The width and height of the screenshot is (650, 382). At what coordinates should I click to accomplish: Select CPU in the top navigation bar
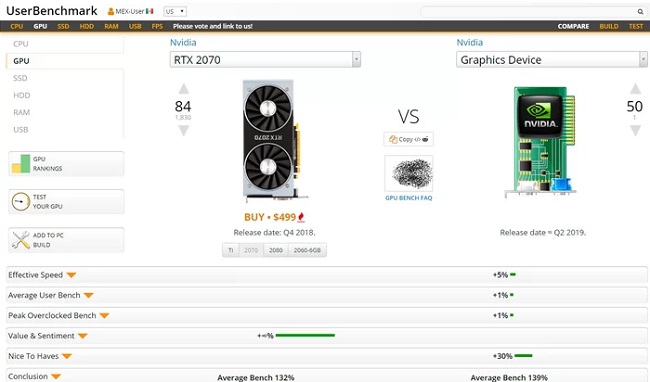coord(17,26)
